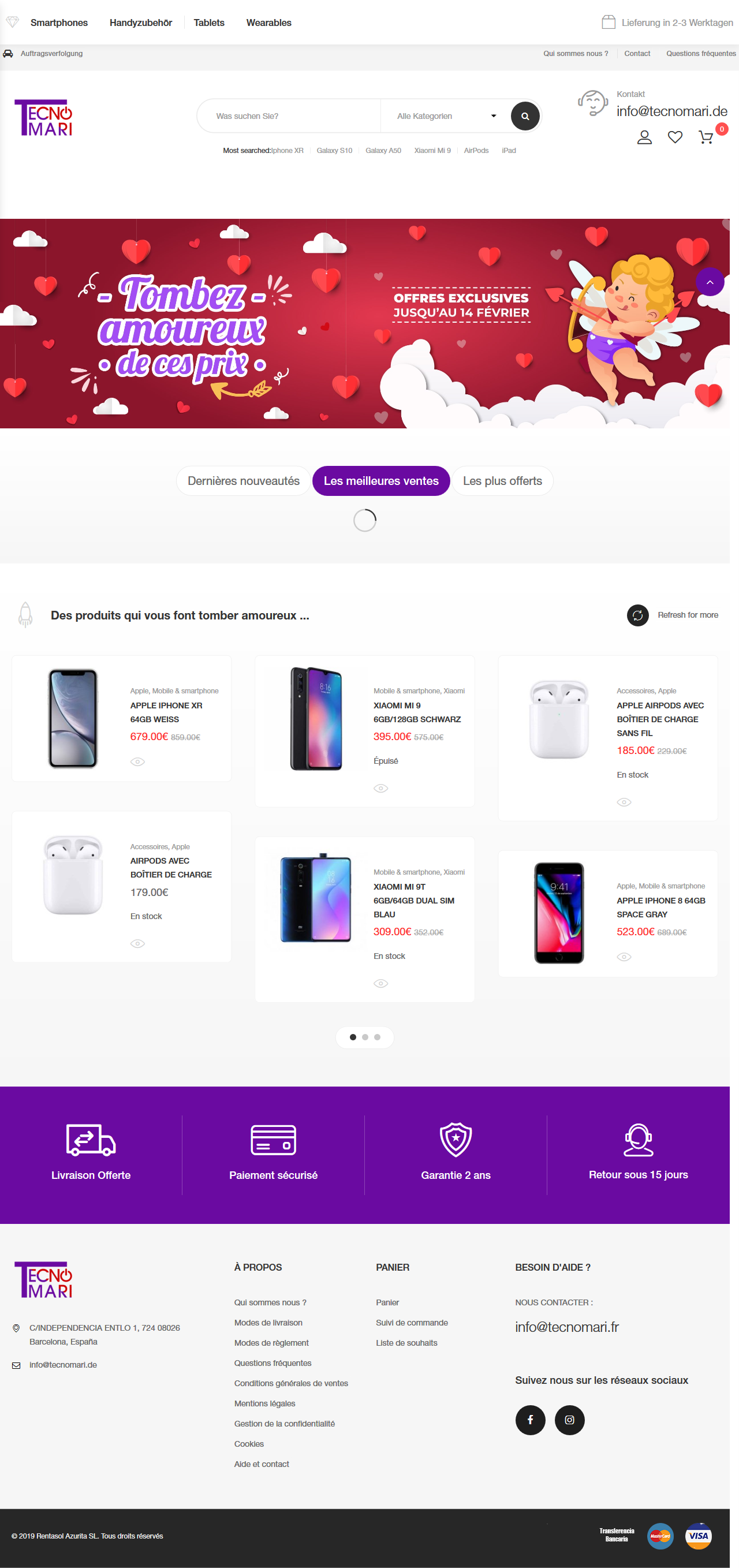Quick view the Apple iPhone XR eye icon
739x1568 pixels.
(x=137, y=761)
